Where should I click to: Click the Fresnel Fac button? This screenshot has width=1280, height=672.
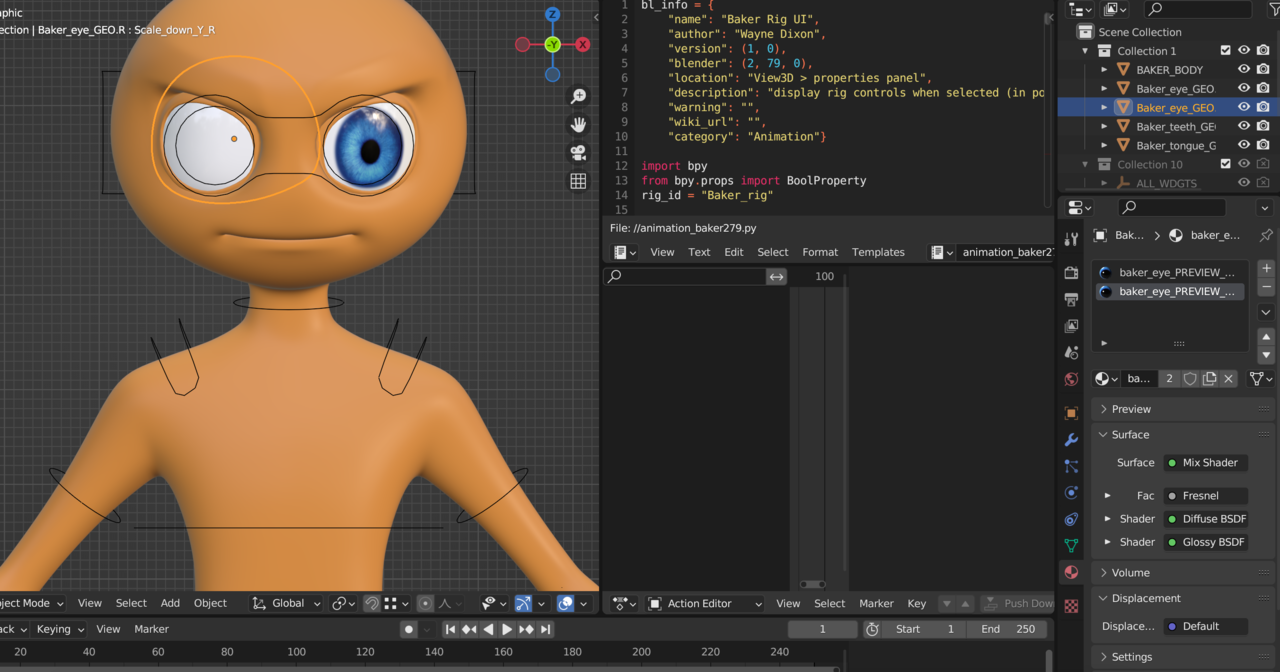1206,496
